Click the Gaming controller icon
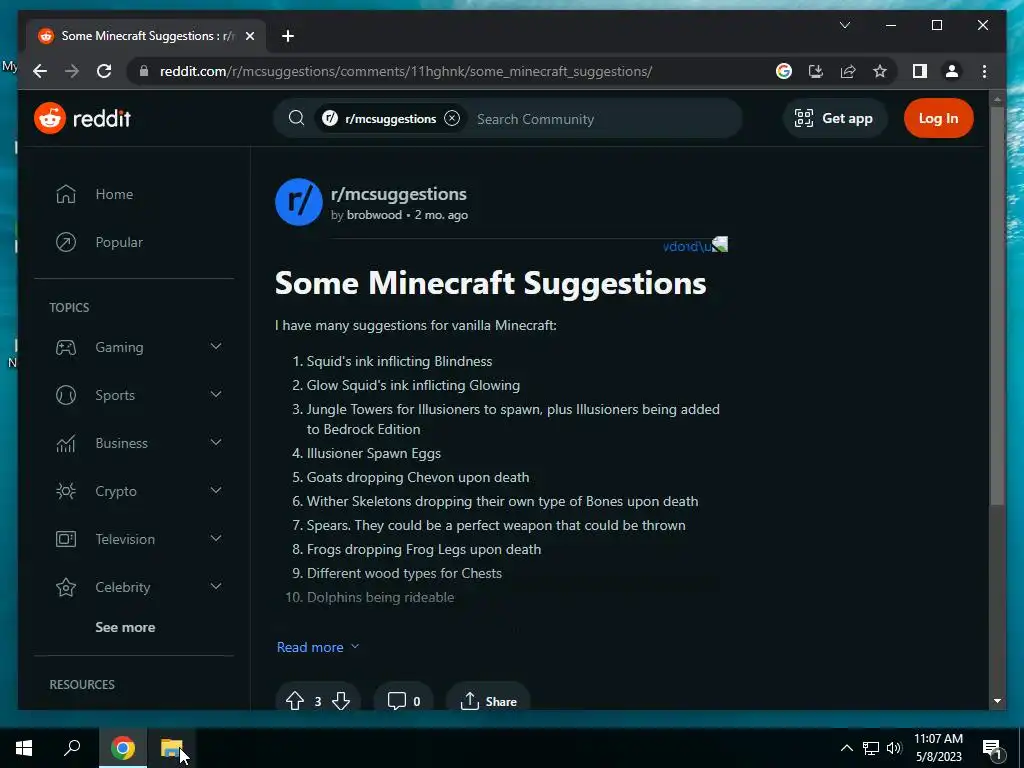Viewport: 1024px width, 768px height. click(66, 347)
